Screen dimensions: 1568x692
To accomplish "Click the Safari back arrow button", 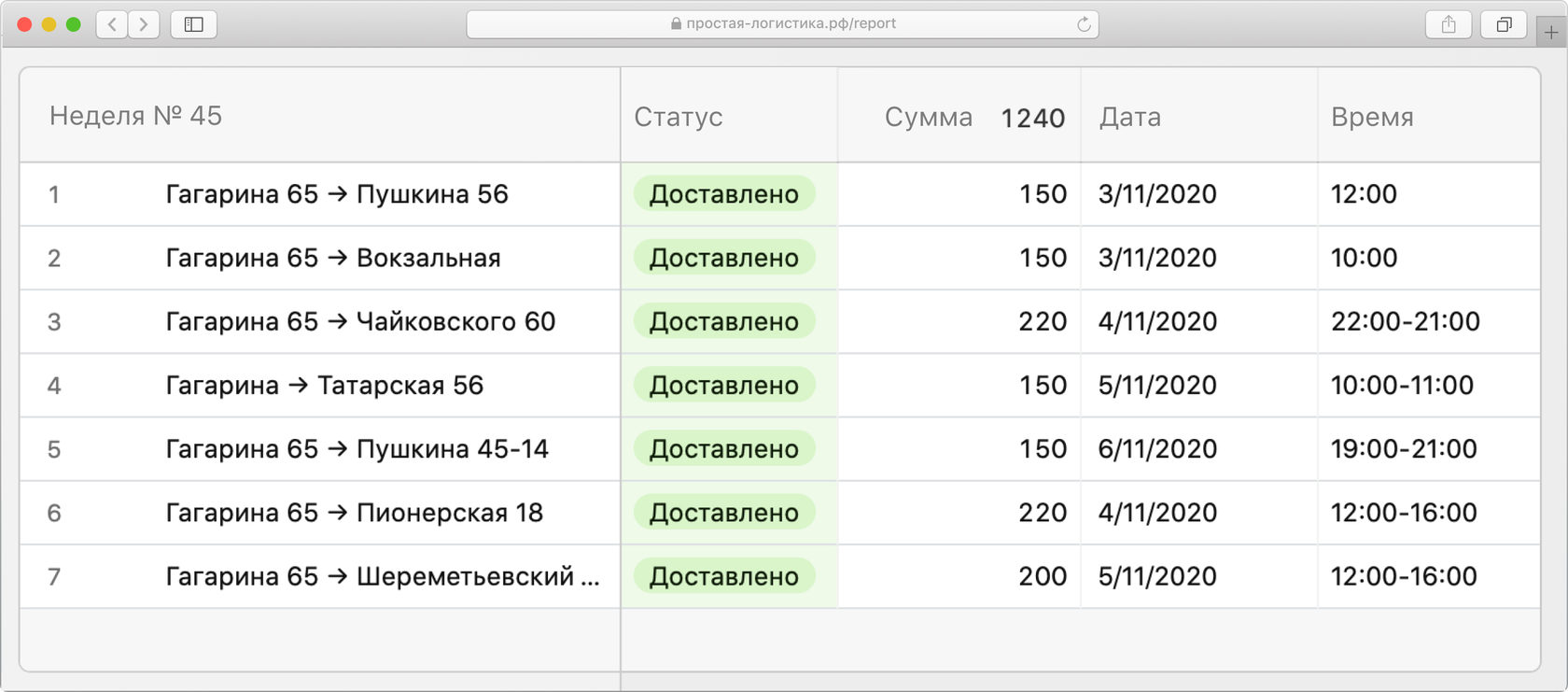I will (112, 24).
